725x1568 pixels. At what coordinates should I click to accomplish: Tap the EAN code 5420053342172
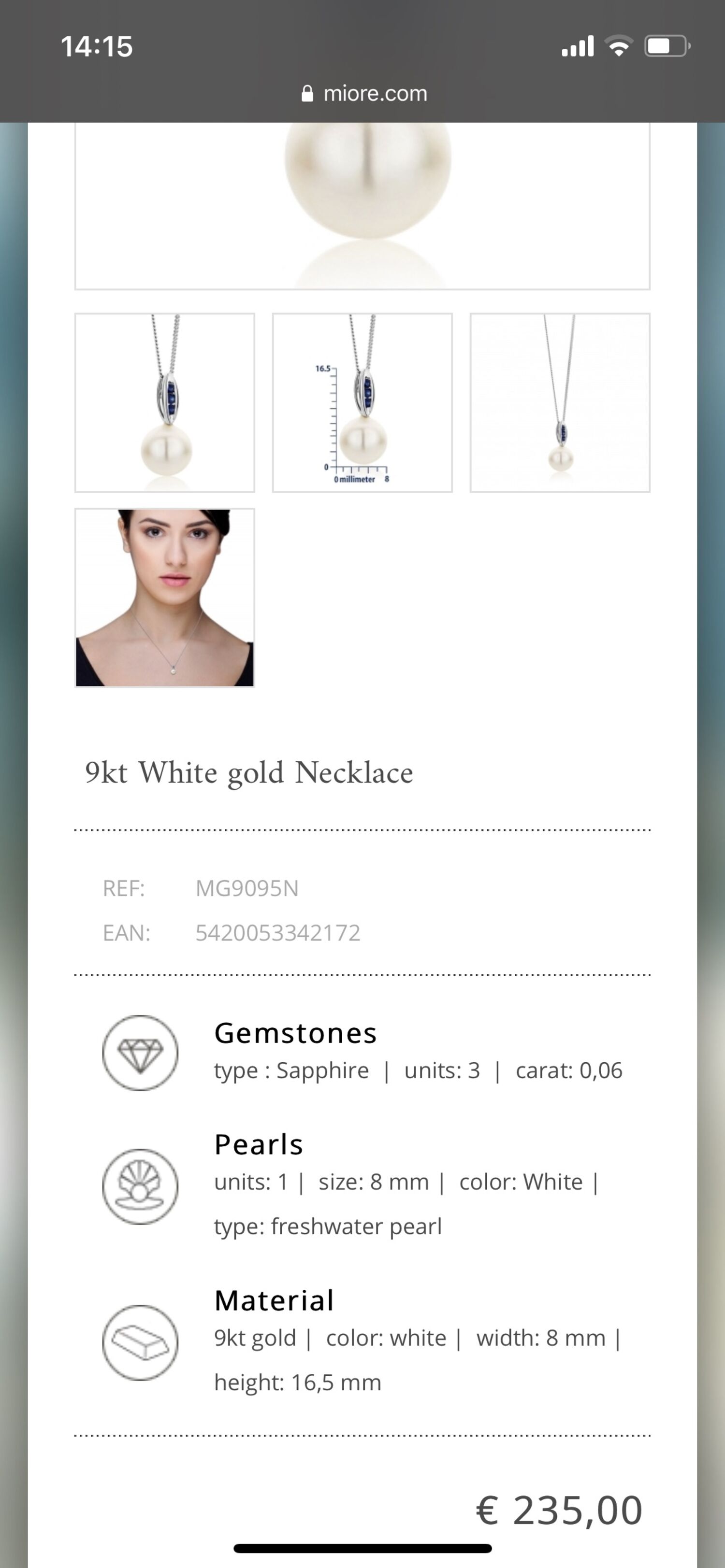pyautogui.click(x=278, y=933)
